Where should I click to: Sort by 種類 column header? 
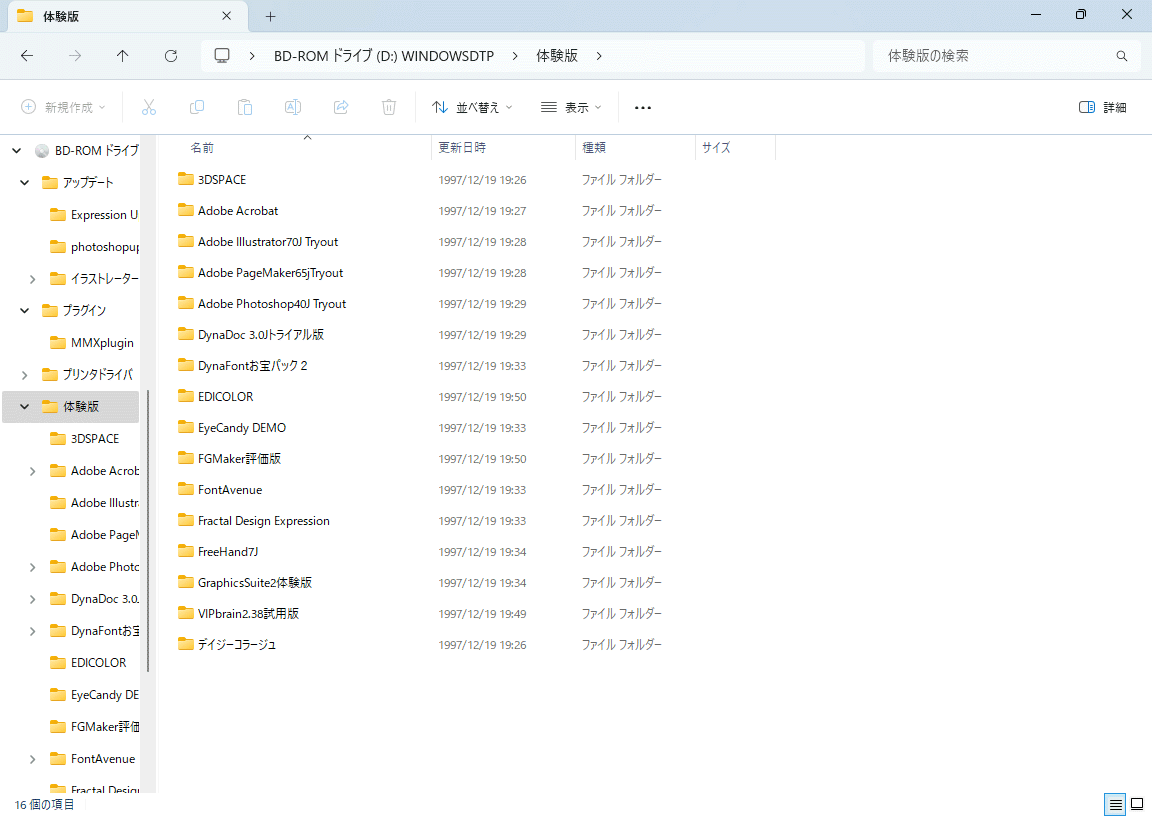click(594, 148)
